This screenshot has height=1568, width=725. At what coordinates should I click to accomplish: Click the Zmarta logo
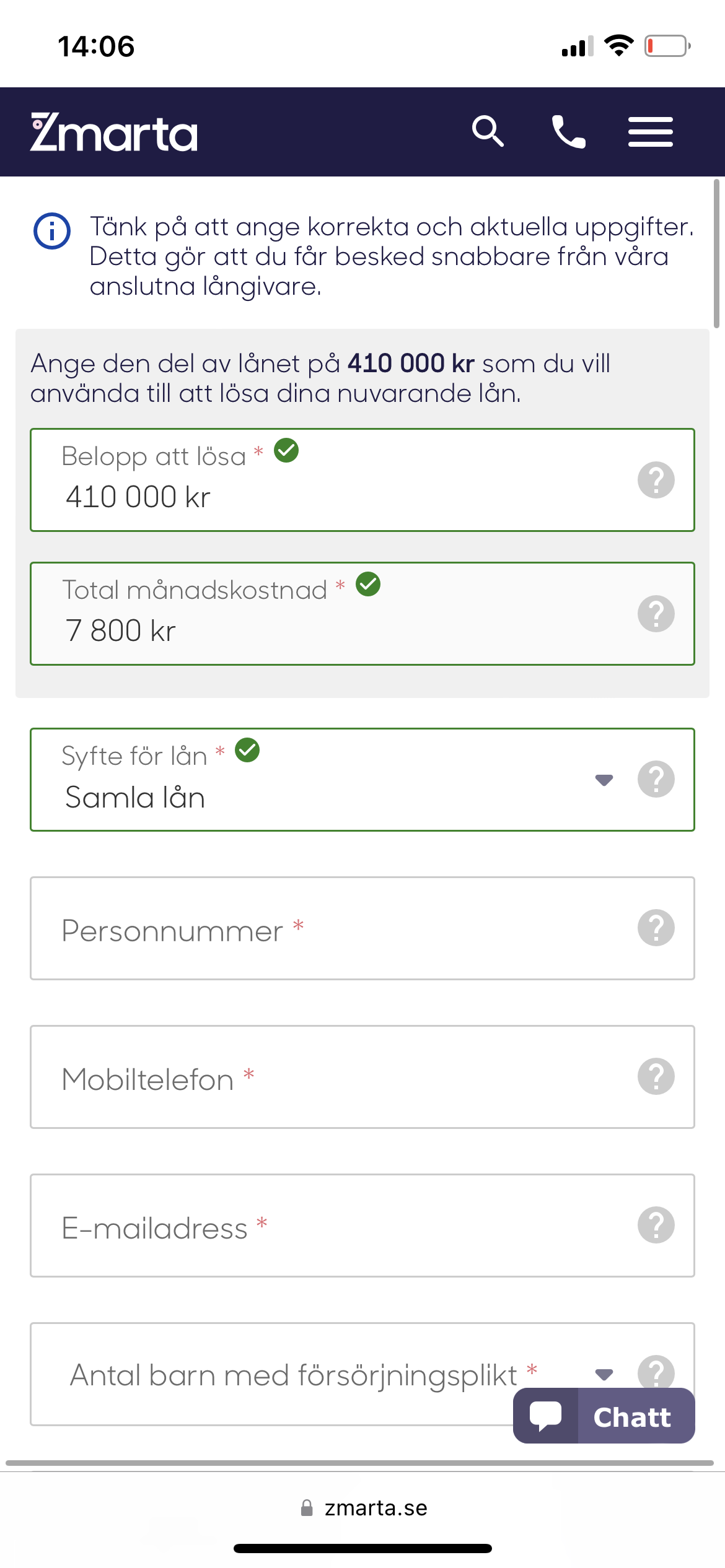point(114,133)
